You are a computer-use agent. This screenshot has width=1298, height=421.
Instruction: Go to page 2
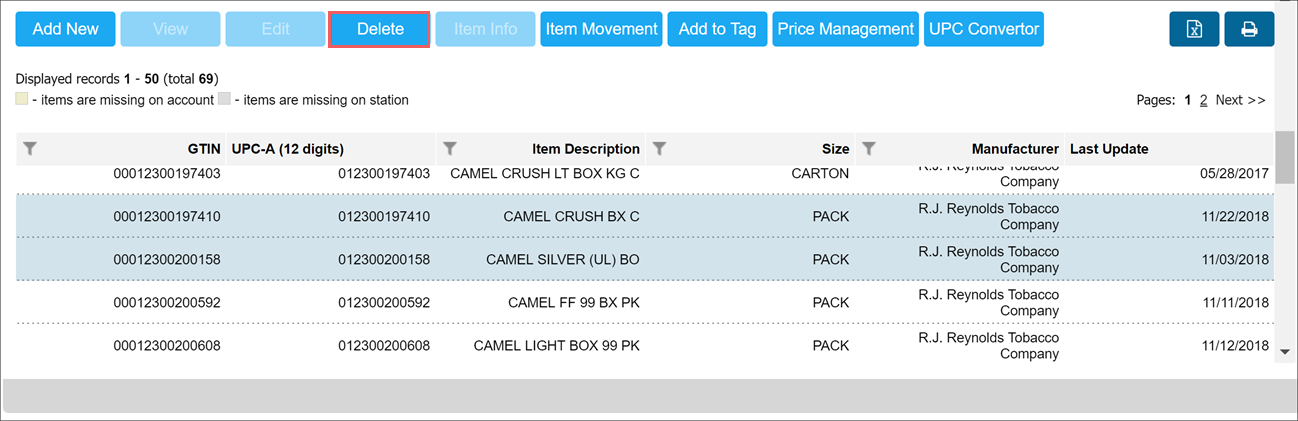tap(1204, 100)
